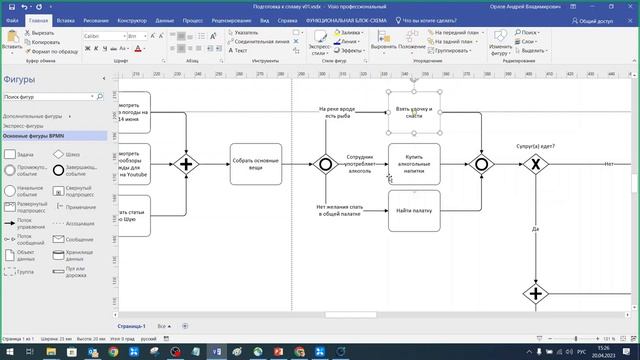Select the Свернутый подпроцесс stencil shape
This screenshot has height=360, width=640.
[73, 191]
